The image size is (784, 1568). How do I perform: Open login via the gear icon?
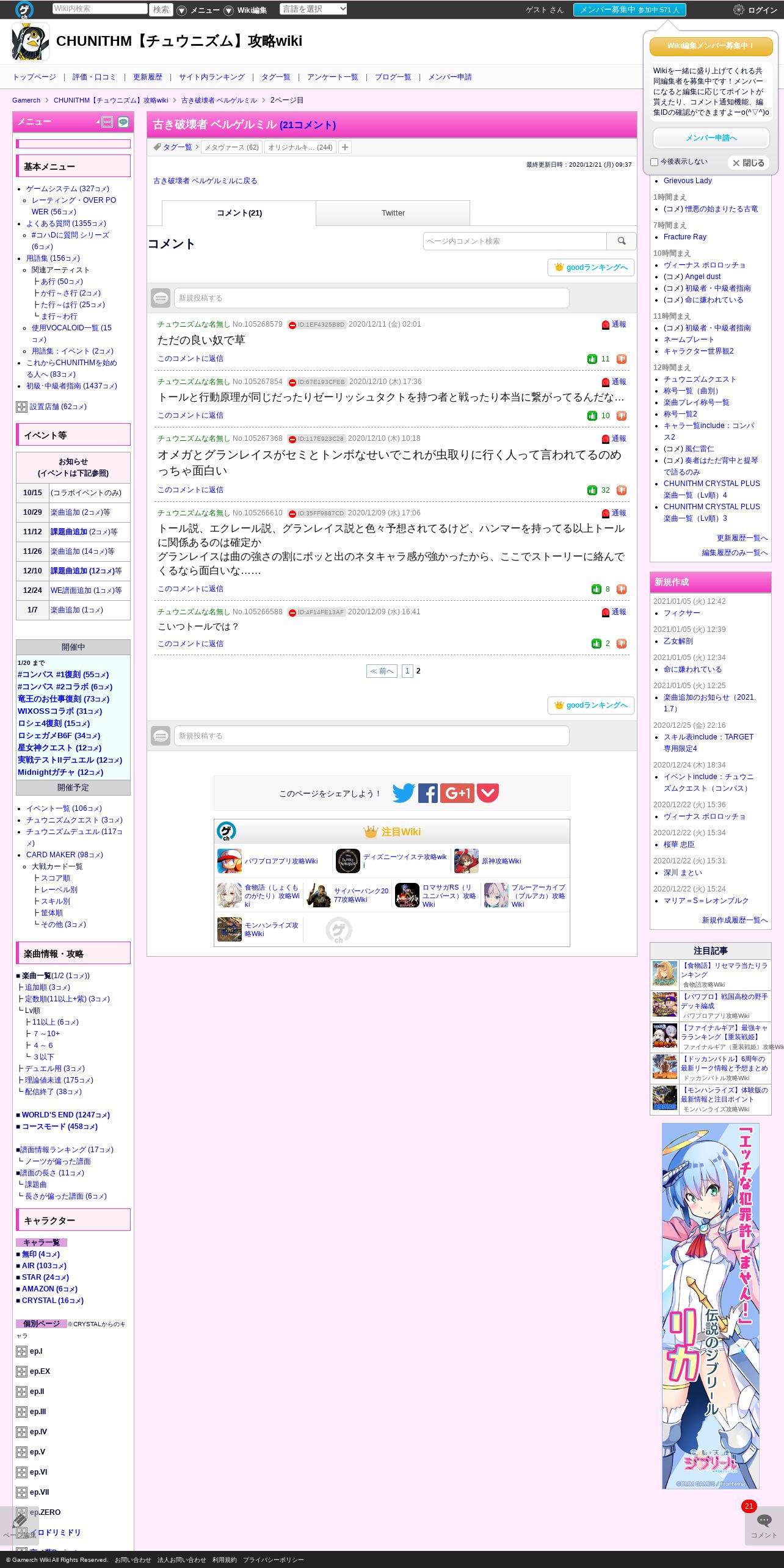tap(739, 10)
